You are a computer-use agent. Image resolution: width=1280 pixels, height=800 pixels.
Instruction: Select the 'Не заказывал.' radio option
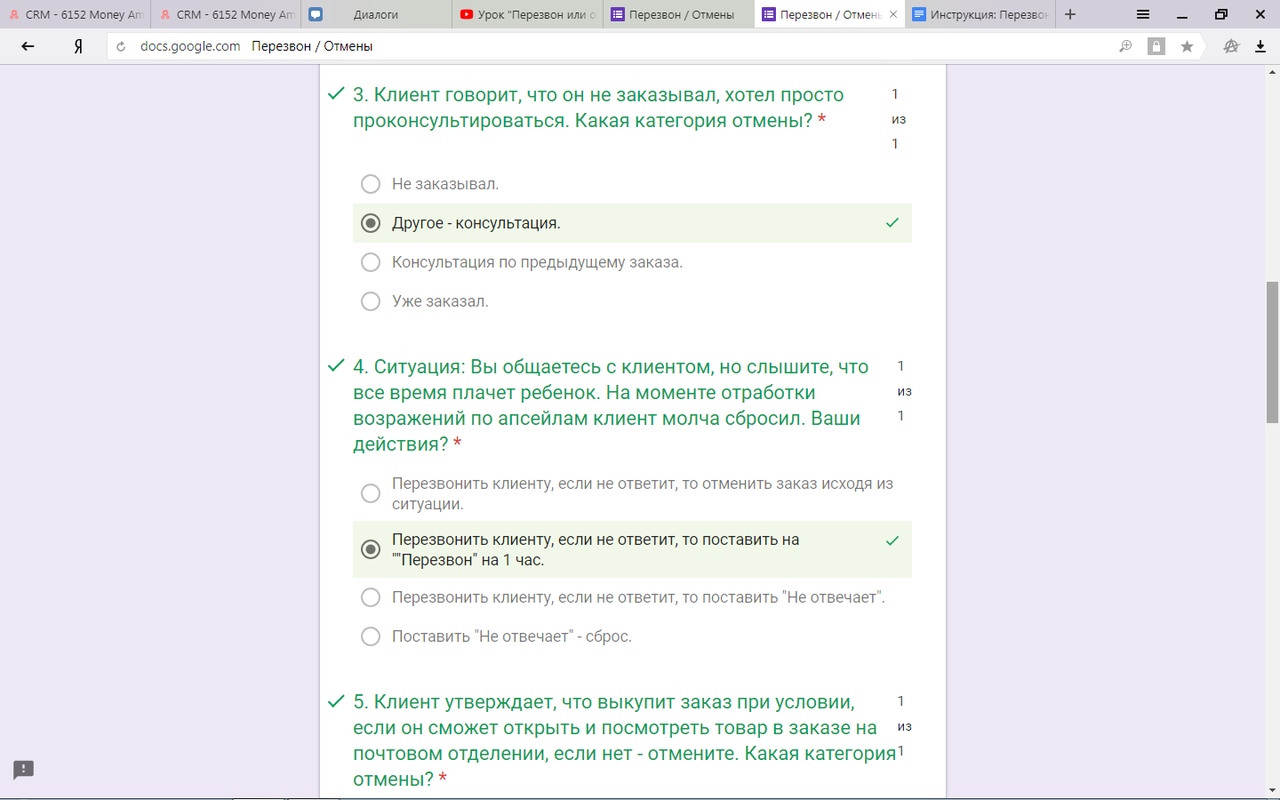(371, 184)
